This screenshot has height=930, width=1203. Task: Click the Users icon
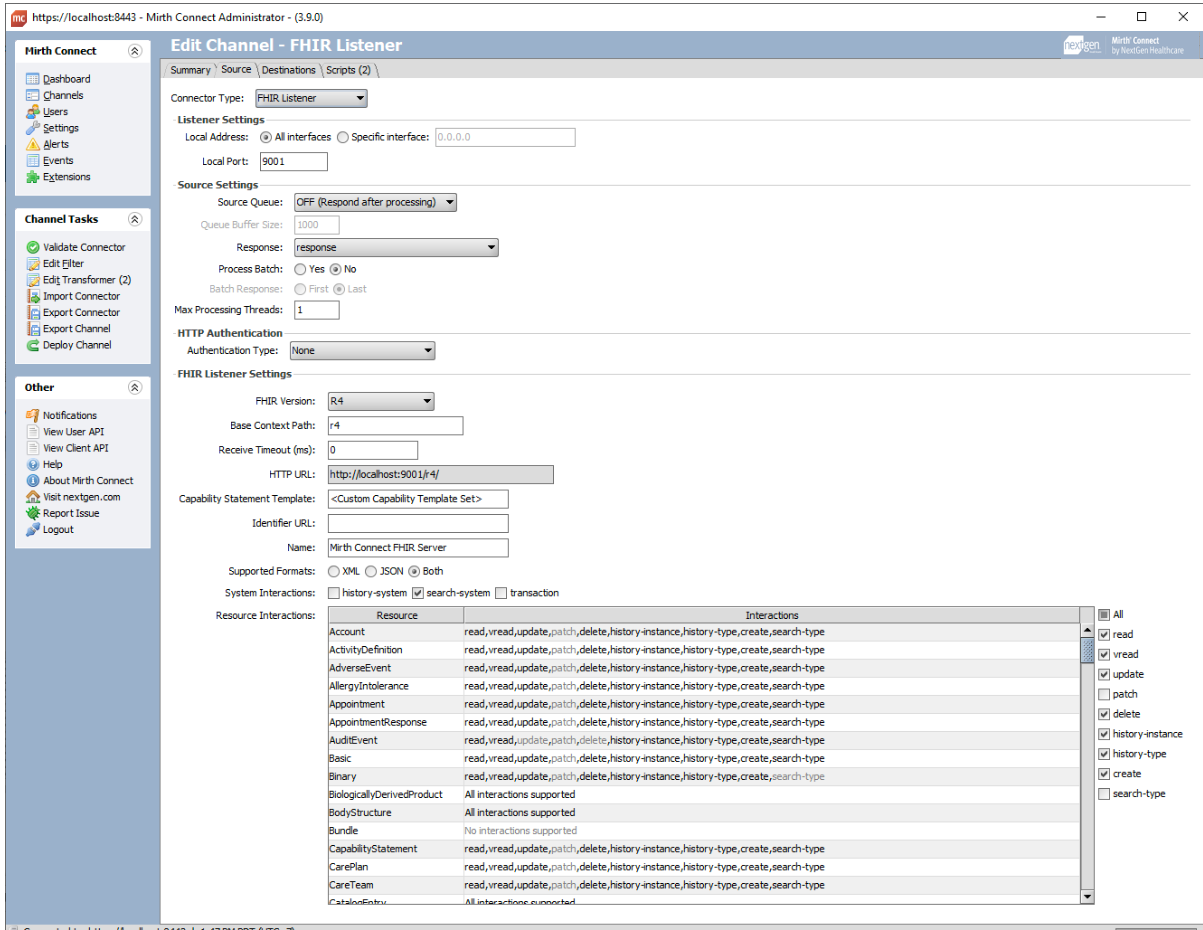tap(33, 112)
